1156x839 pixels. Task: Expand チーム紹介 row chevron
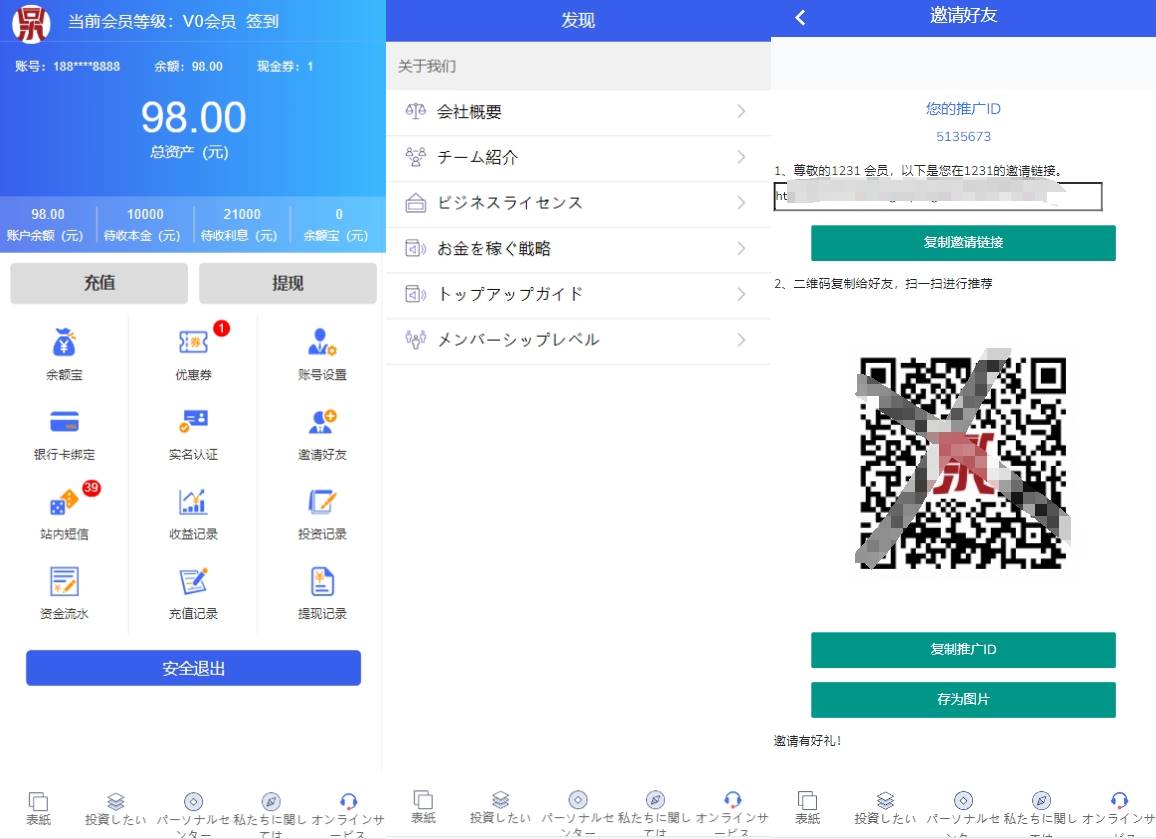(741, 157)
